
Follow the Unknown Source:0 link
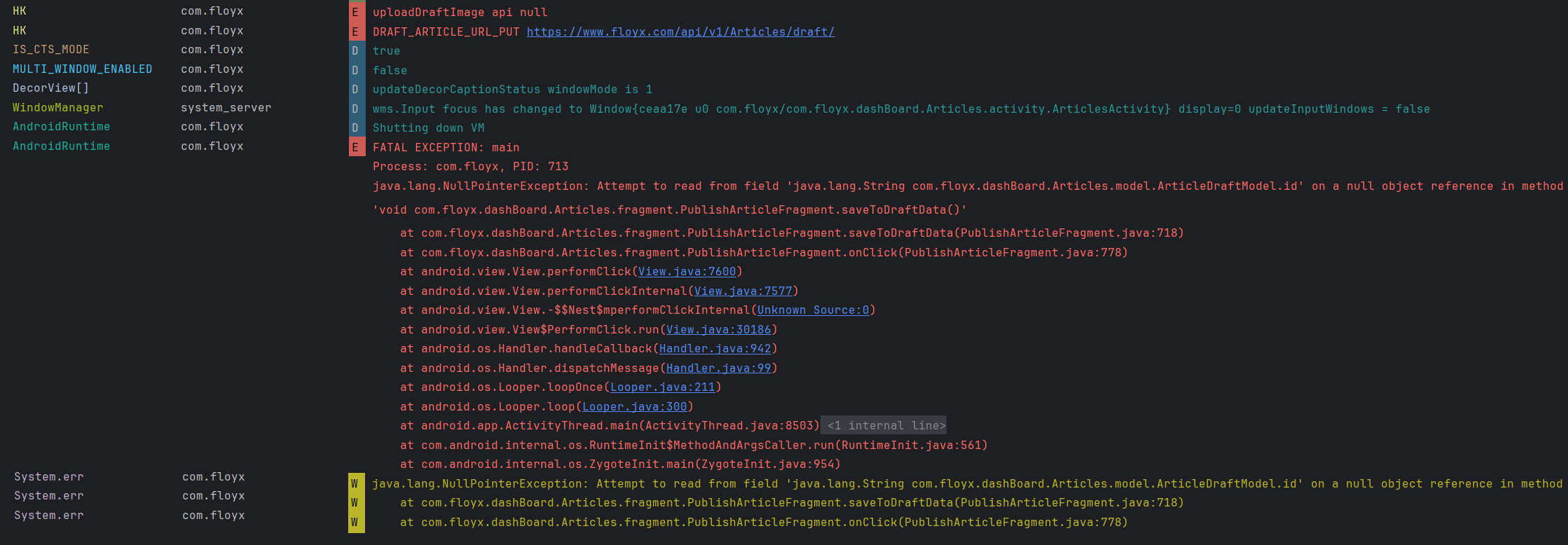[x=813, y=310]
